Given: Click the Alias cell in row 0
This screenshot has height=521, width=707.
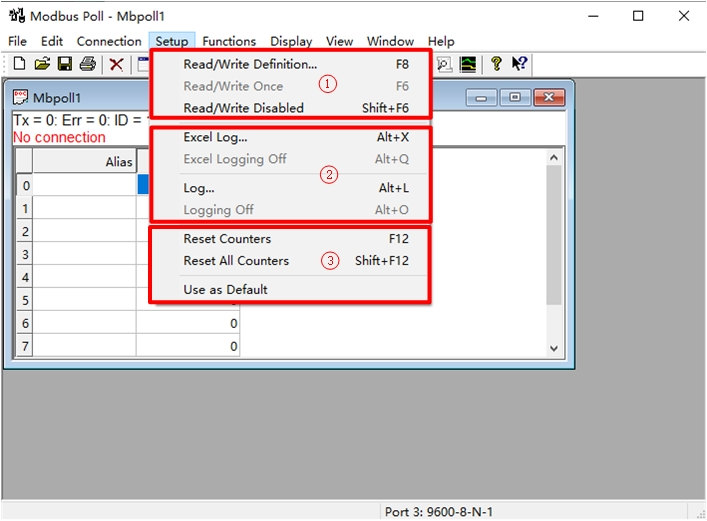Looking at the screenshot, I should pos(84,185).
